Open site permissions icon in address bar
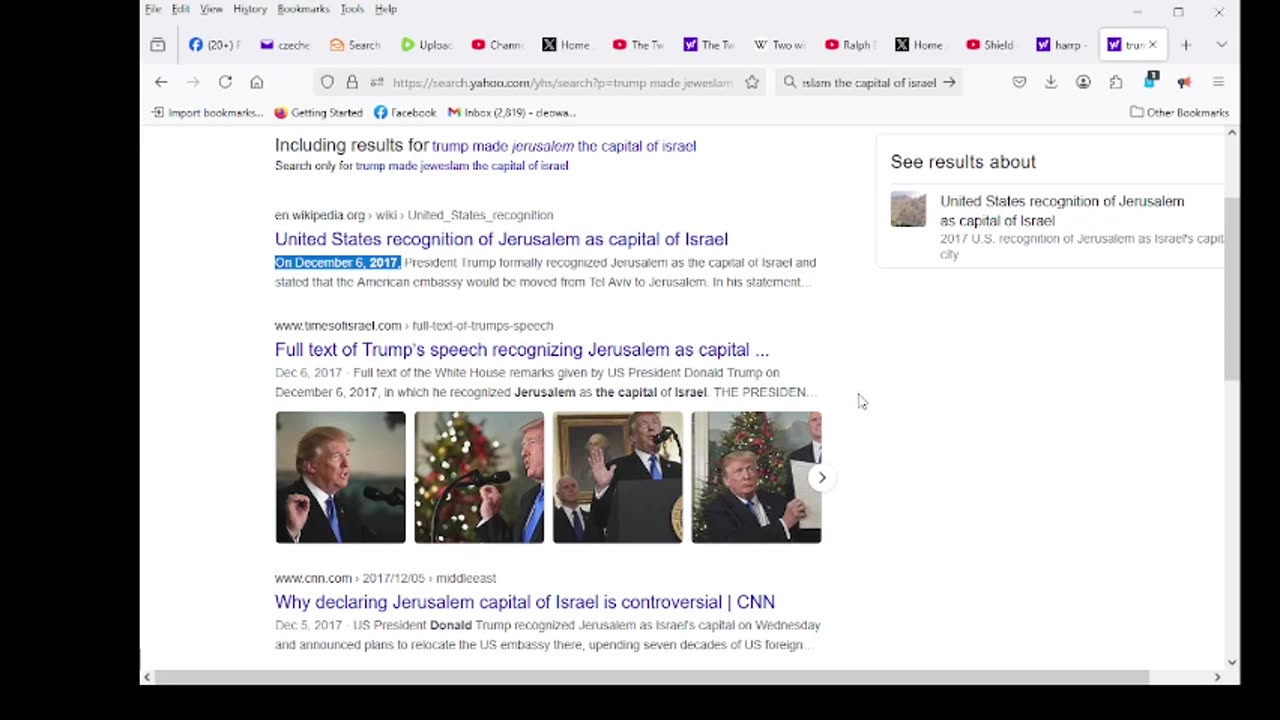 [377, 82]
